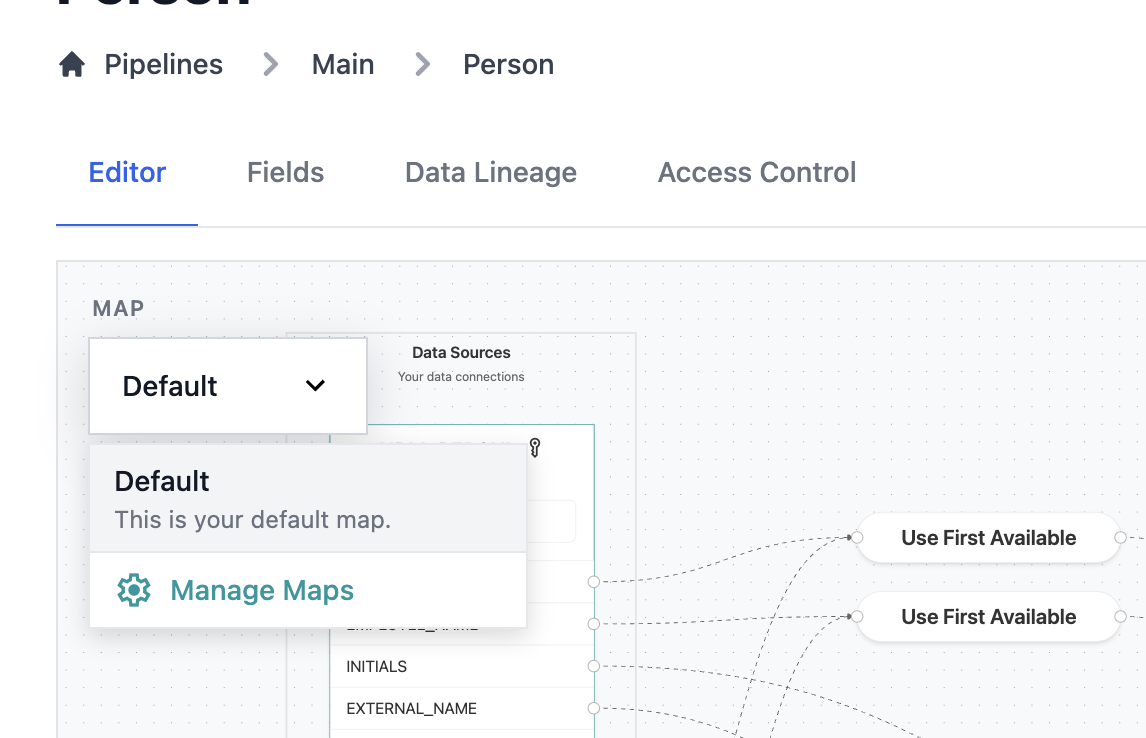Click the home icon in the breadcrumb
Viewport: 1146px width, 738px height.
(69, 64)
